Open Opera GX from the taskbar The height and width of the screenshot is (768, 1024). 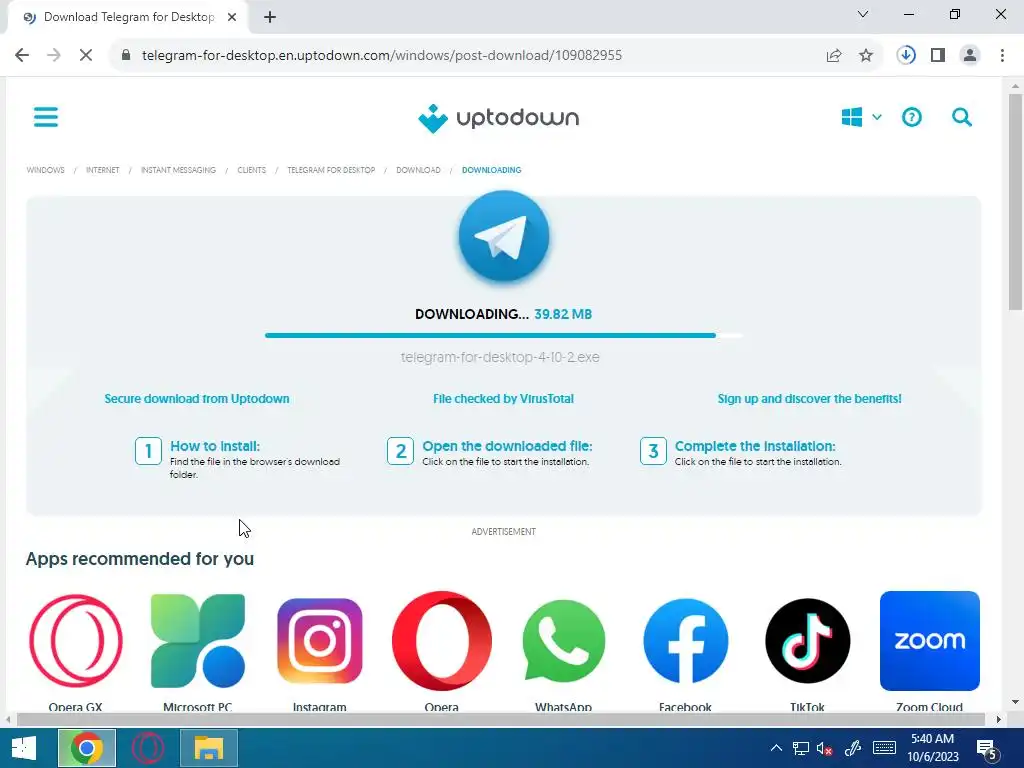point(148,748)
